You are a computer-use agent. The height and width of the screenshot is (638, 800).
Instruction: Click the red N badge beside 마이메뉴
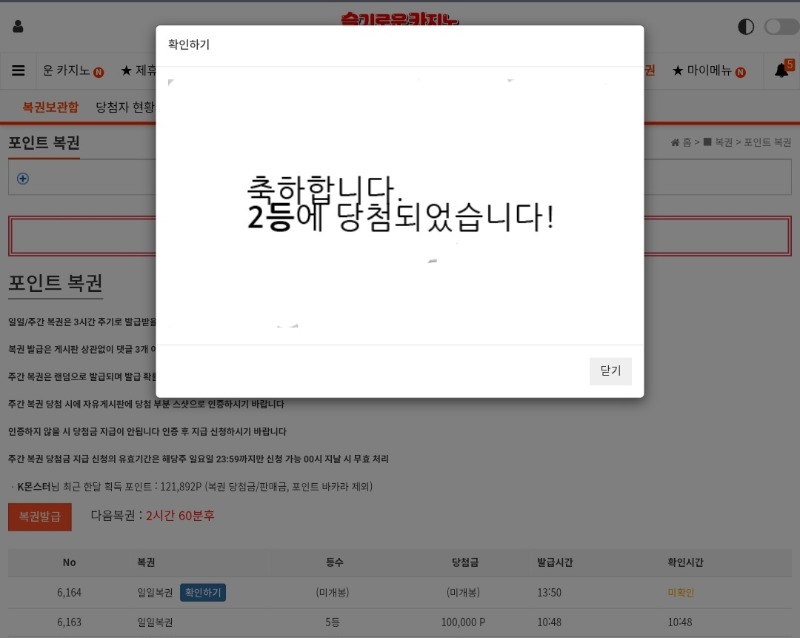tap(740, 72)
